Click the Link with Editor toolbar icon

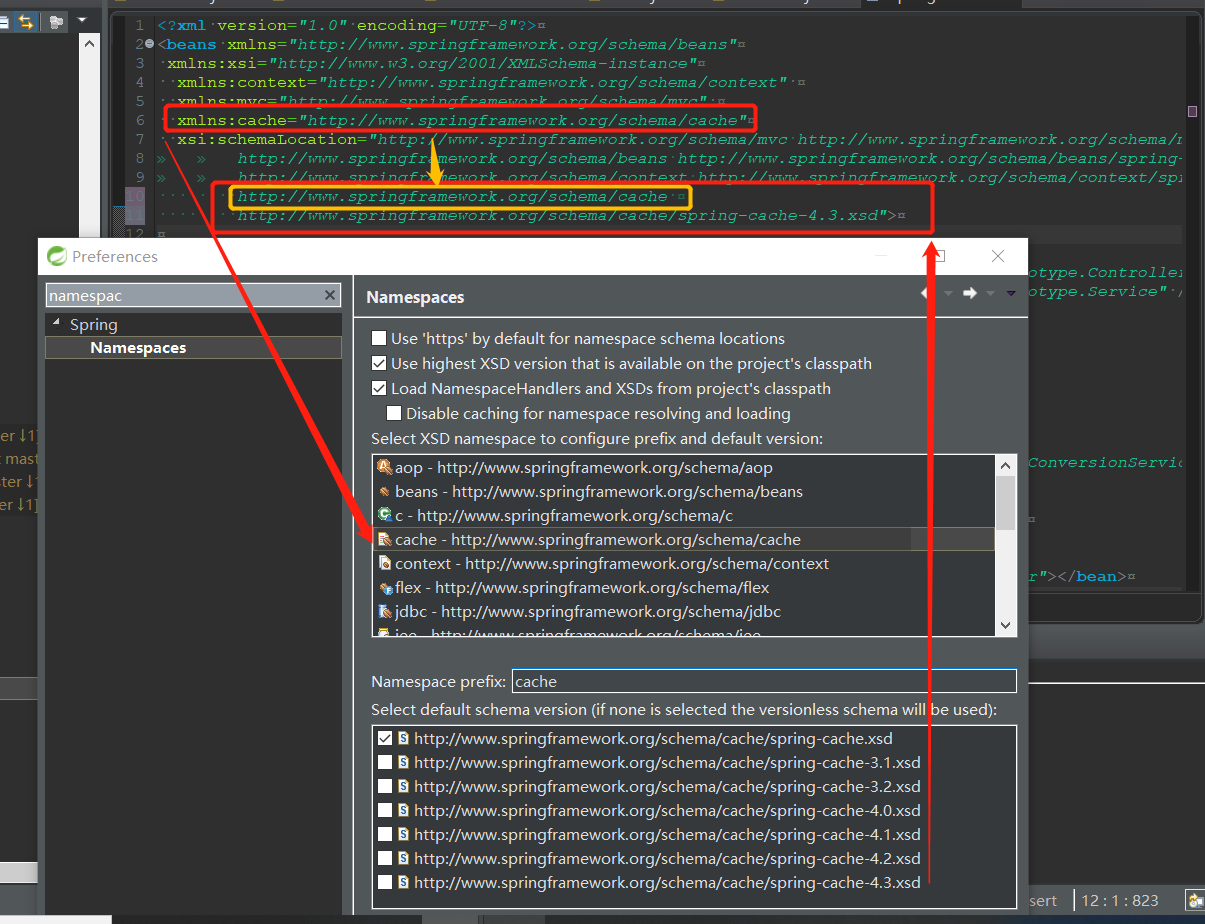25,20
